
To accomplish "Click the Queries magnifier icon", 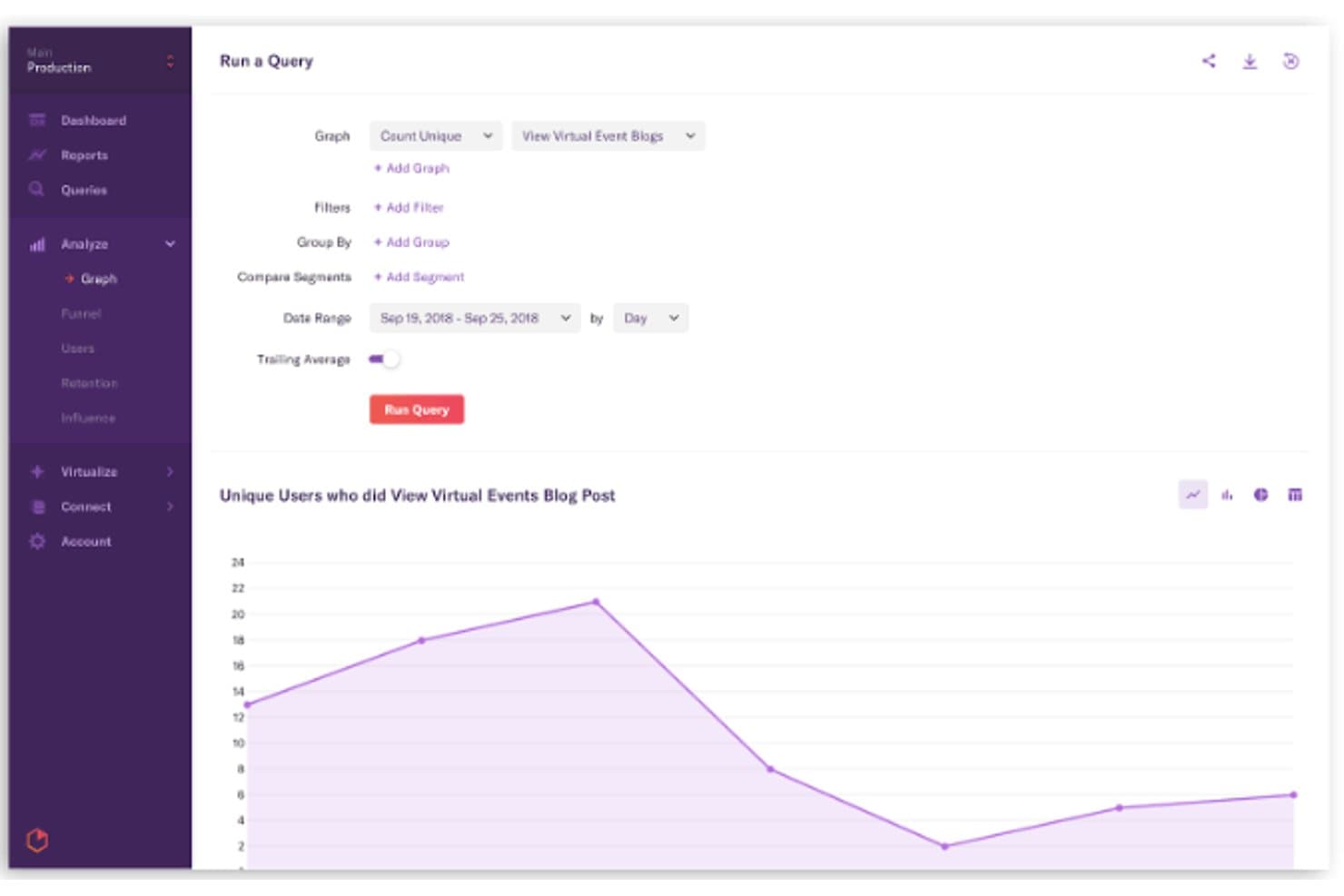I will (x=36, y=190).
